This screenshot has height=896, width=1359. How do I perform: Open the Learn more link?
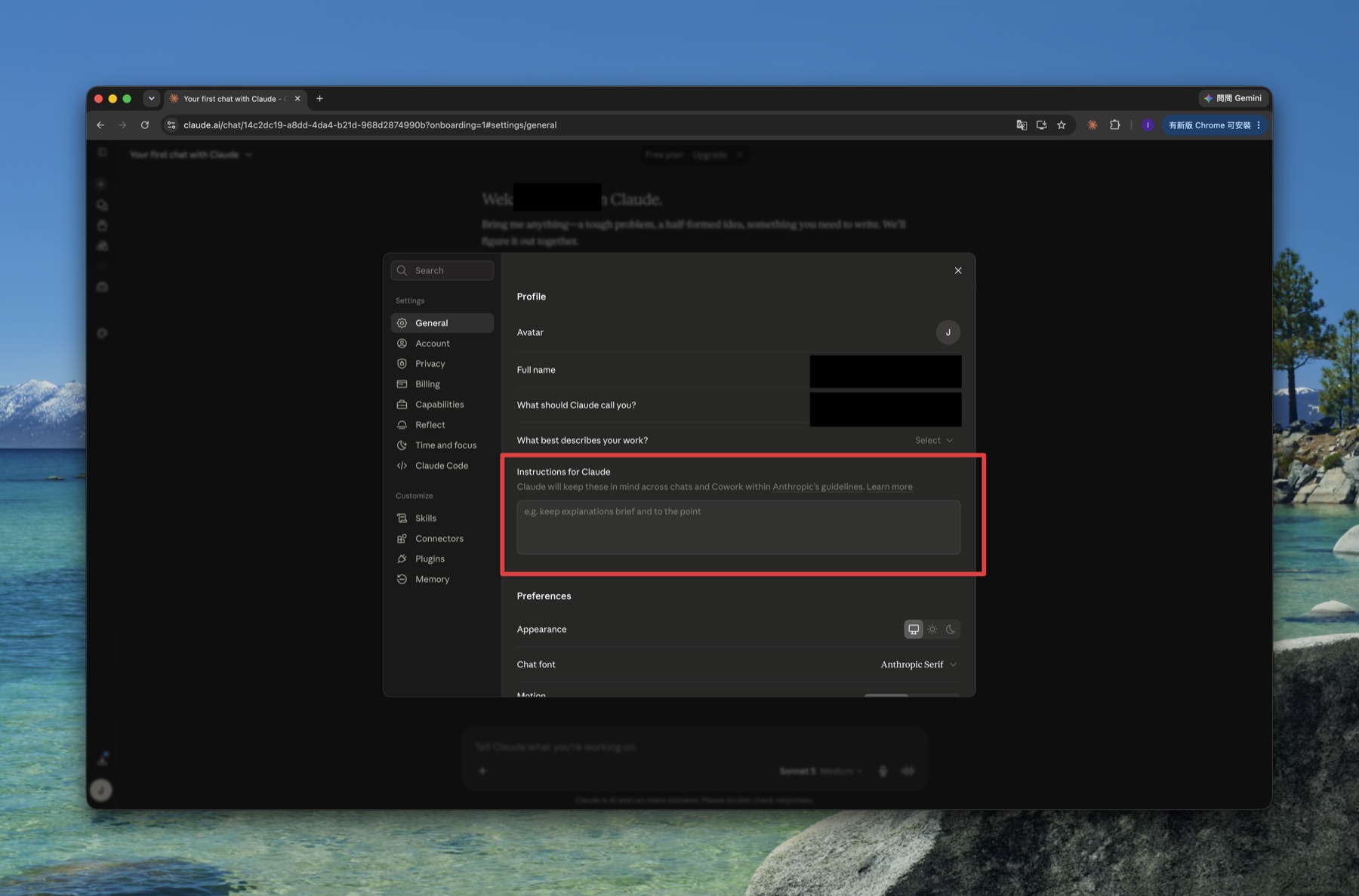889,487
